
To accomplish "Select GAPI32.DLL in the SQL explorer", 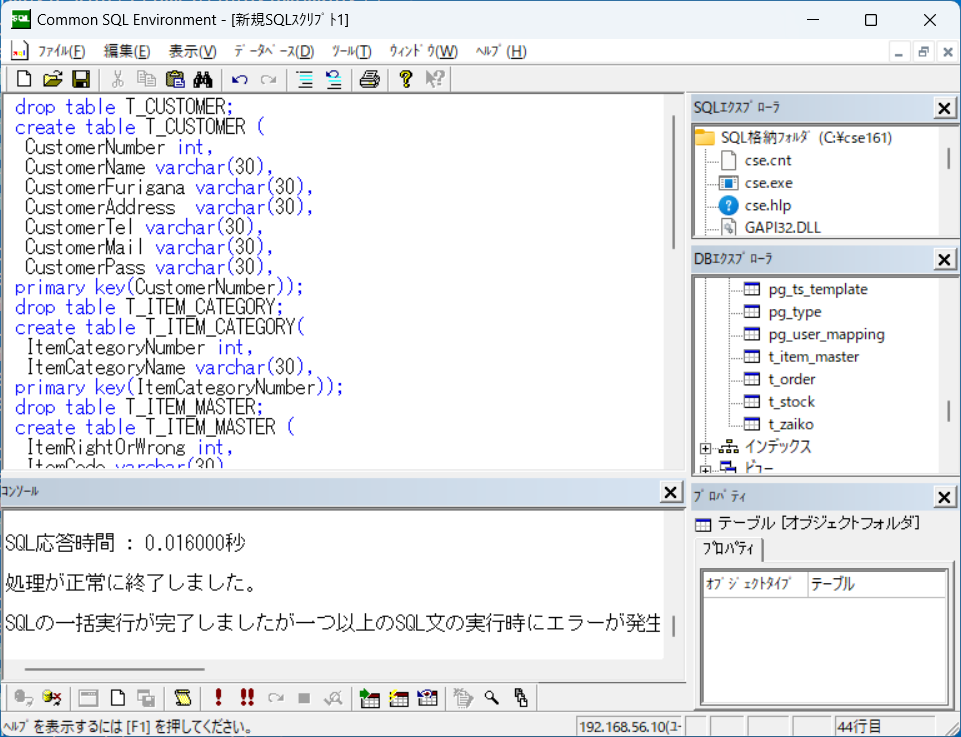I will pyautogui.click(x=783, y=228).
